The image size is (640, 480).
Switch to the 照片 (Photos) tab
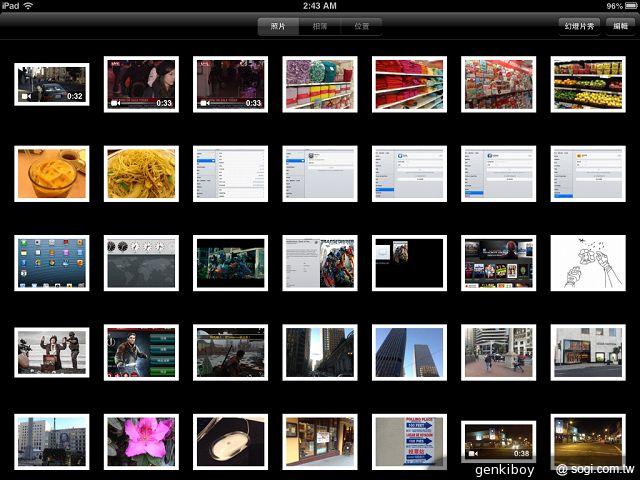(x=277, y=26)
